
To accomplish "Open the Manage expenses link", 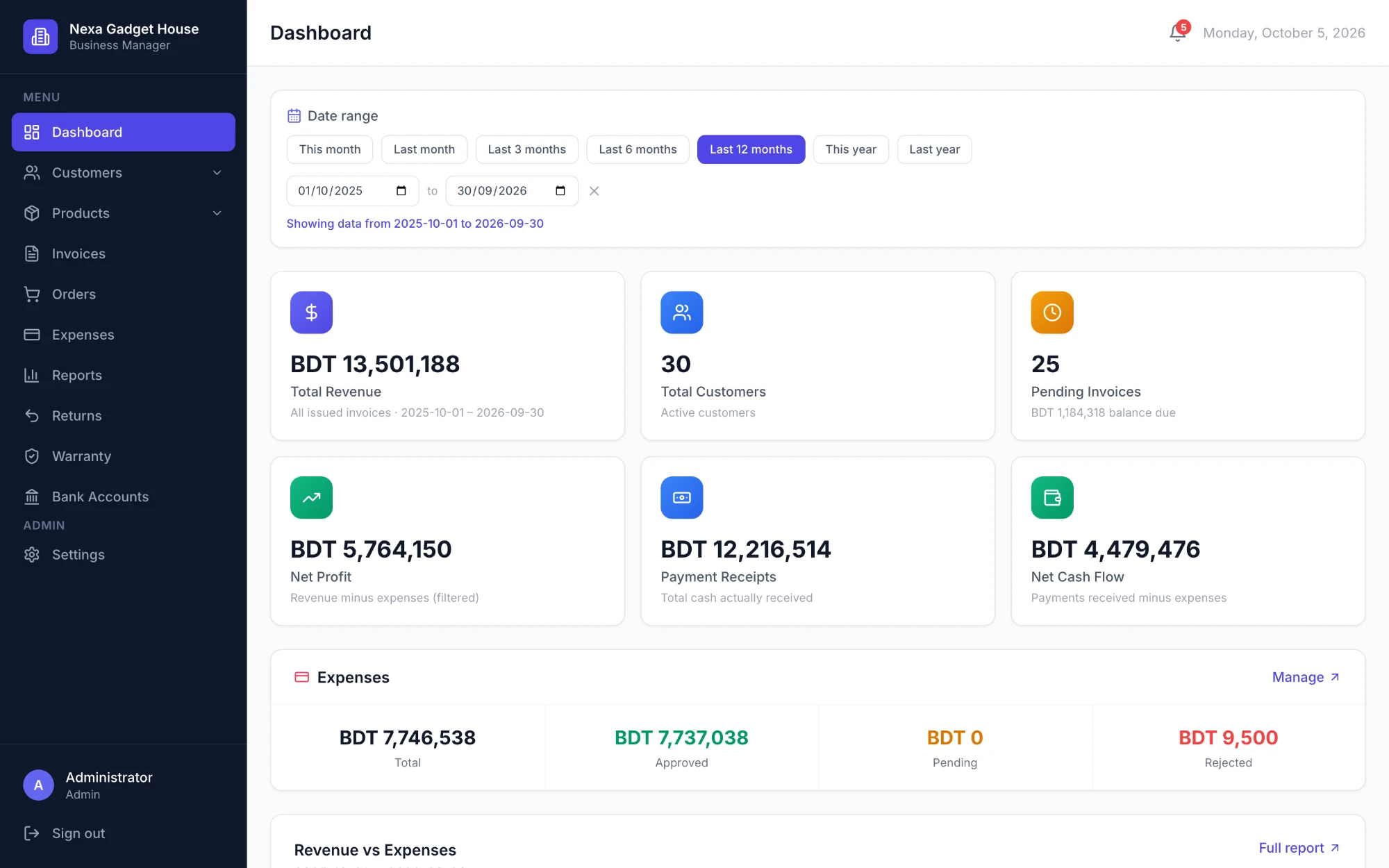I will 1306,677.
